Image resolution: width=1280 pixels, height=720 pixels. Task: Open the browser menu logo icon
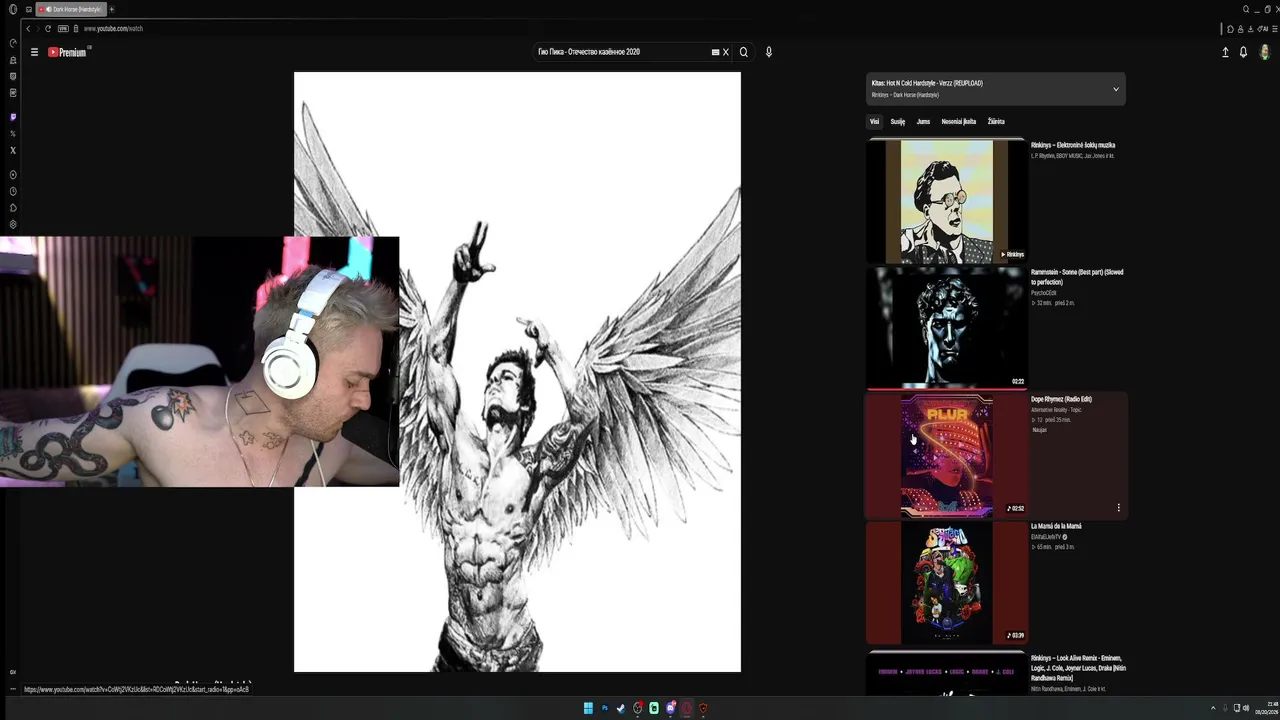click(x=12, y=9)
